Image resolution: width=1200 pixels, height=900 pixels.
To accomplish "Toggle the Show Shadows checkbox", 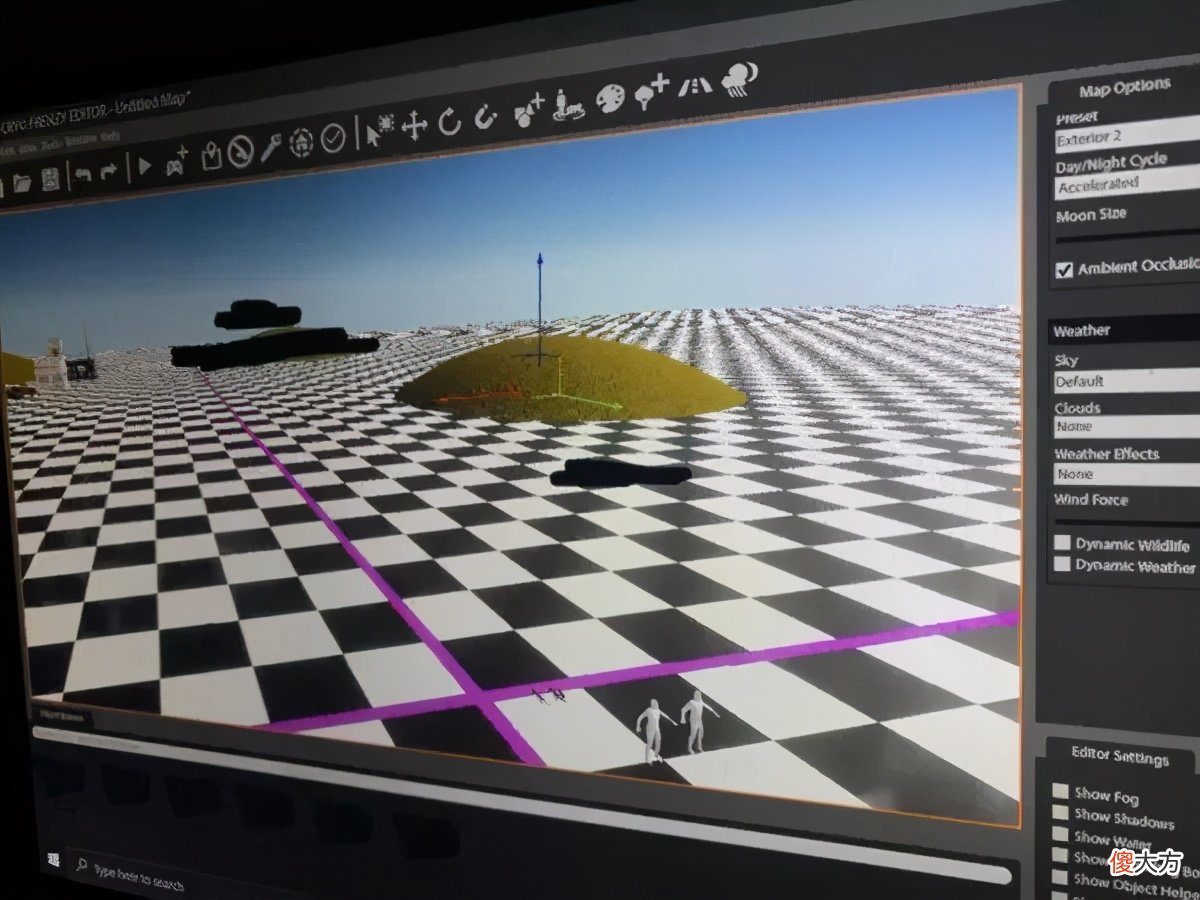I will [x=1061, y=813].
